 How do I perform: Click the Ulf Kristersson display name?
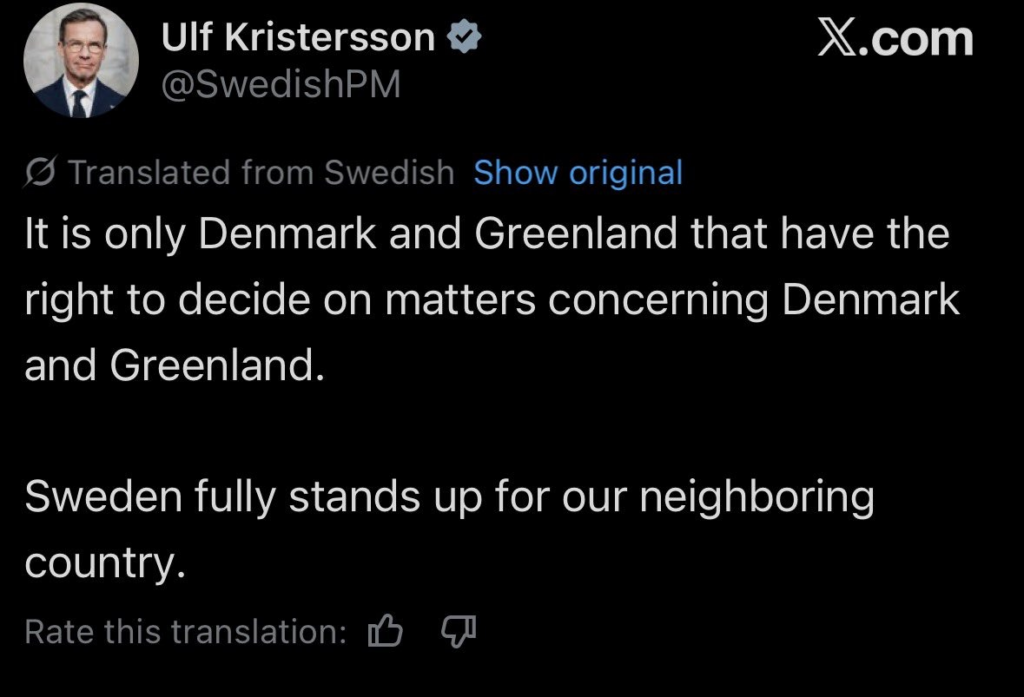pos(298,38)
